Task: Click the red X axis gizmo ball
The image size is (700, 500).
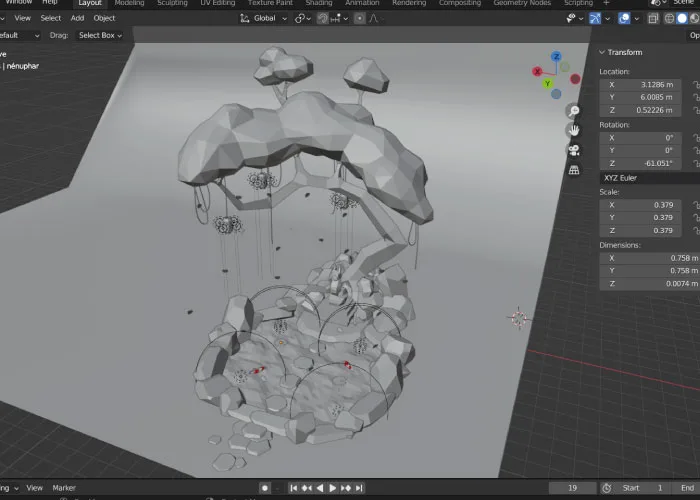Action: pyautogui.click(x=537, y=71)
